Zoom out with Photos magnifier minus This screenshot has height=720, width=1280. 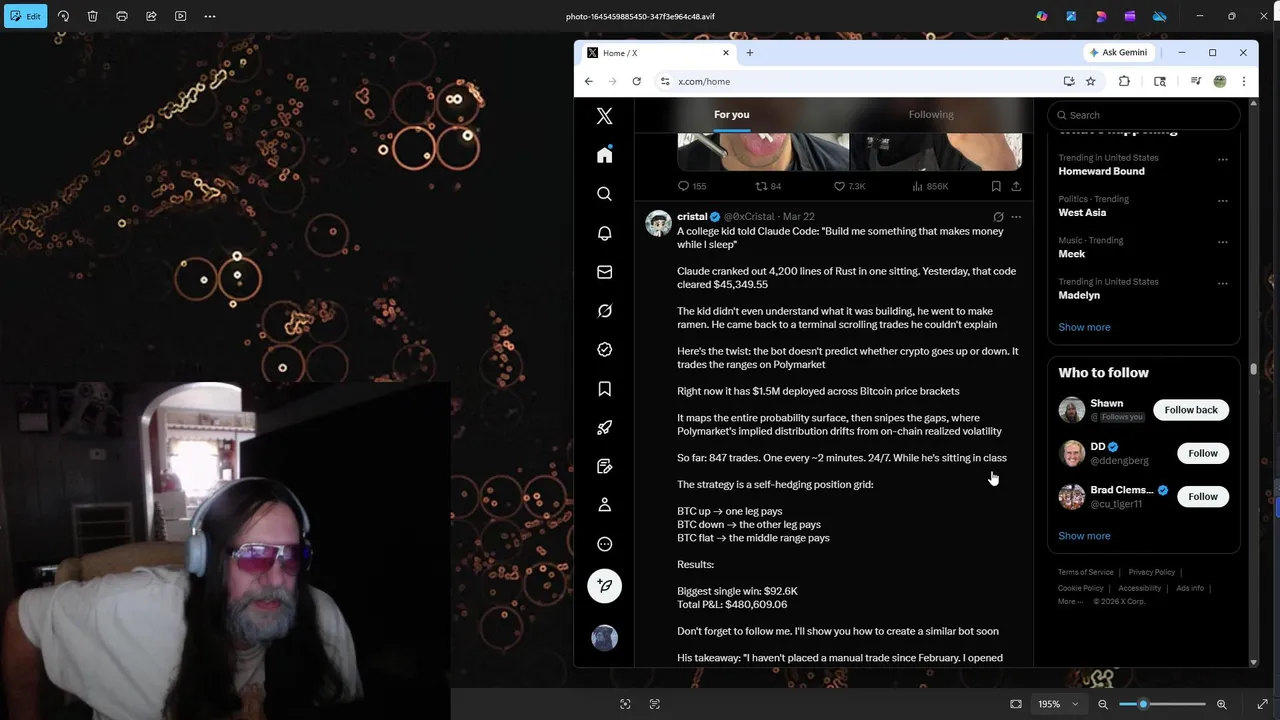pos(1103,704)
